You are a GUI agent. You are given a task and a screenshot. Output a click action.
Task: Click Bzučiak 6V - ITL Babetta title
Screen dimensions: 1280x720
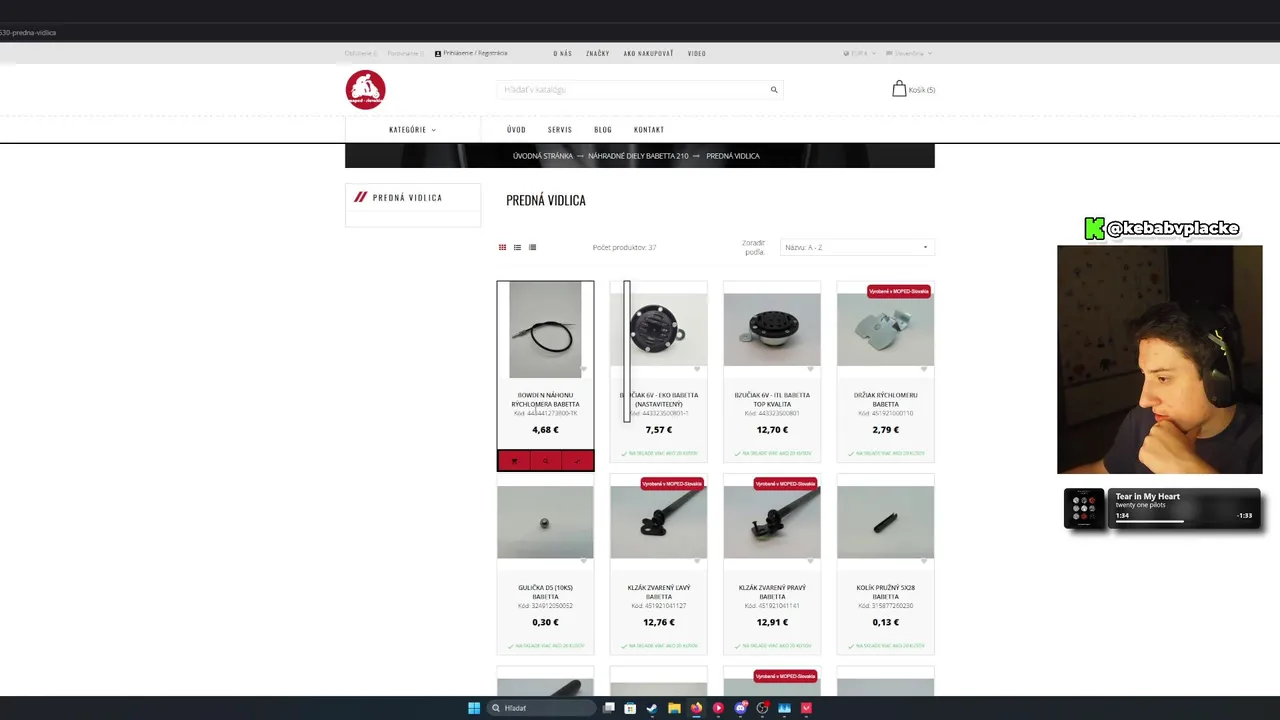[x=772, y=399]
